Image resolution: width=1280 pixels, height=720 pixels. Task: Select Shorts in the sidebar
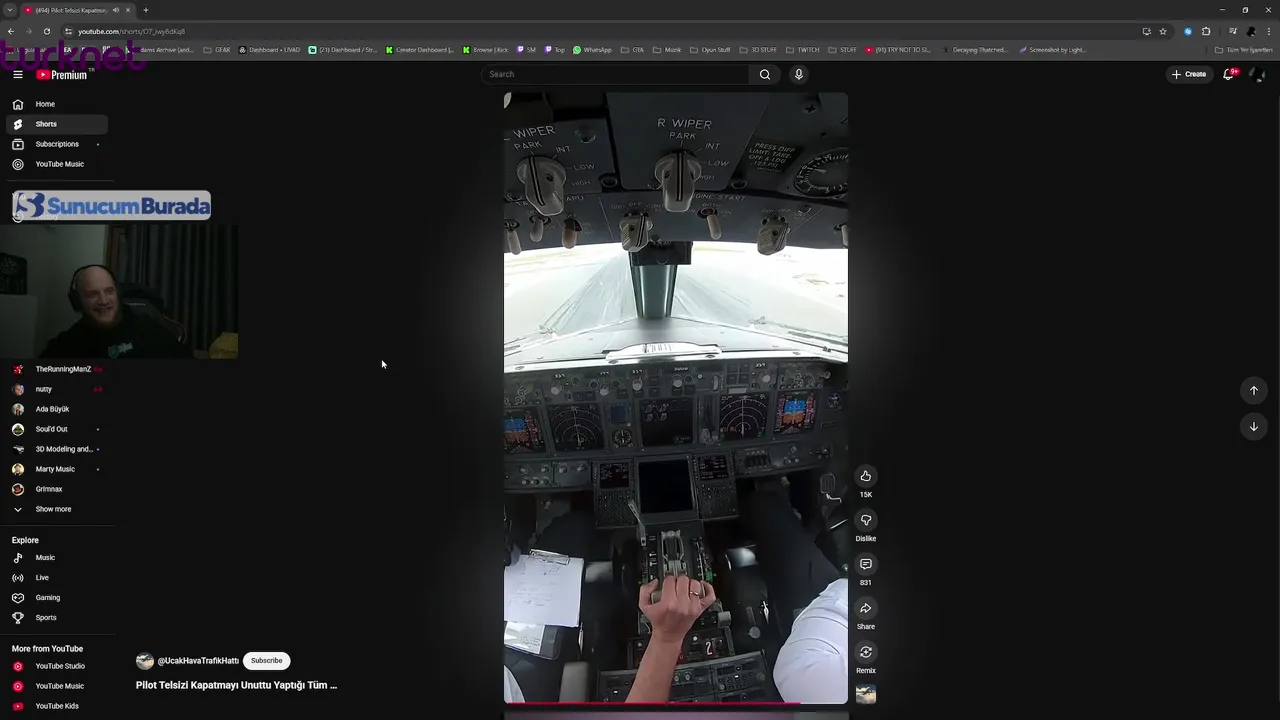click(x=56, y=124)
